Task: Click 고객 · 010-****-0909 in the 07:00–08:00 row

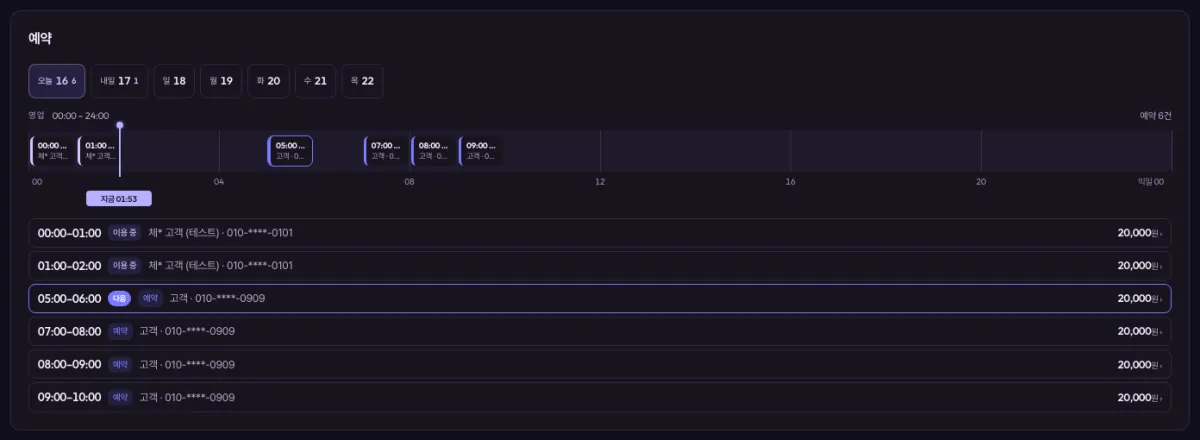Action: pyautogui.click(x=187, y=331)
